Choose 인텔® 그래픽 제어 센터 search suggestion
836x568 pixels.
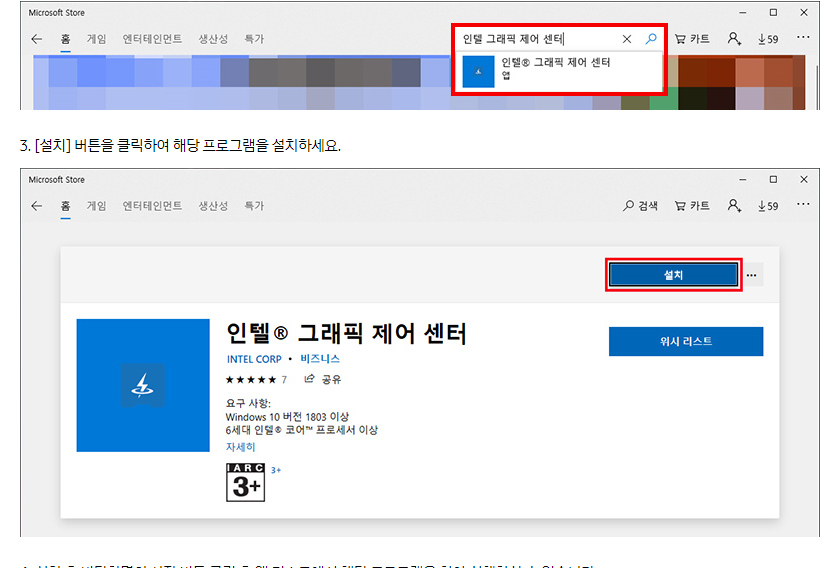coord(559,71)
